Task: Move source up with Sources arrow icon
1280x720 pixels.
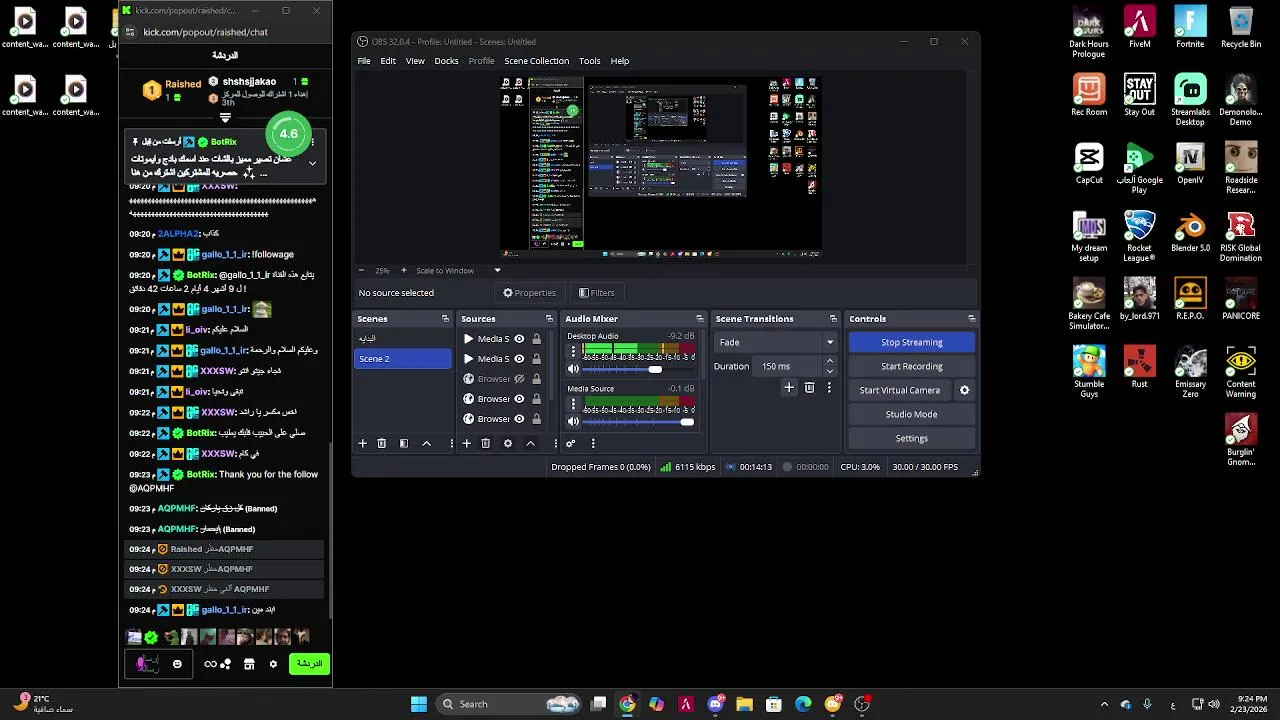Action: coord(530,443)
